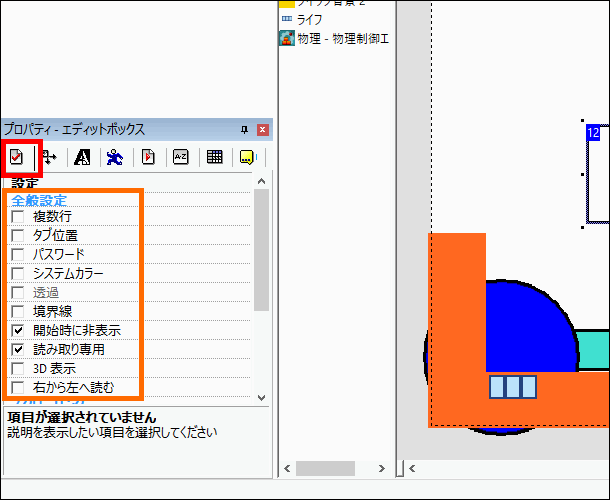Open the Text Options tab icon
Viewport: 610px width, 500px height.
click(x=82, y=157)
